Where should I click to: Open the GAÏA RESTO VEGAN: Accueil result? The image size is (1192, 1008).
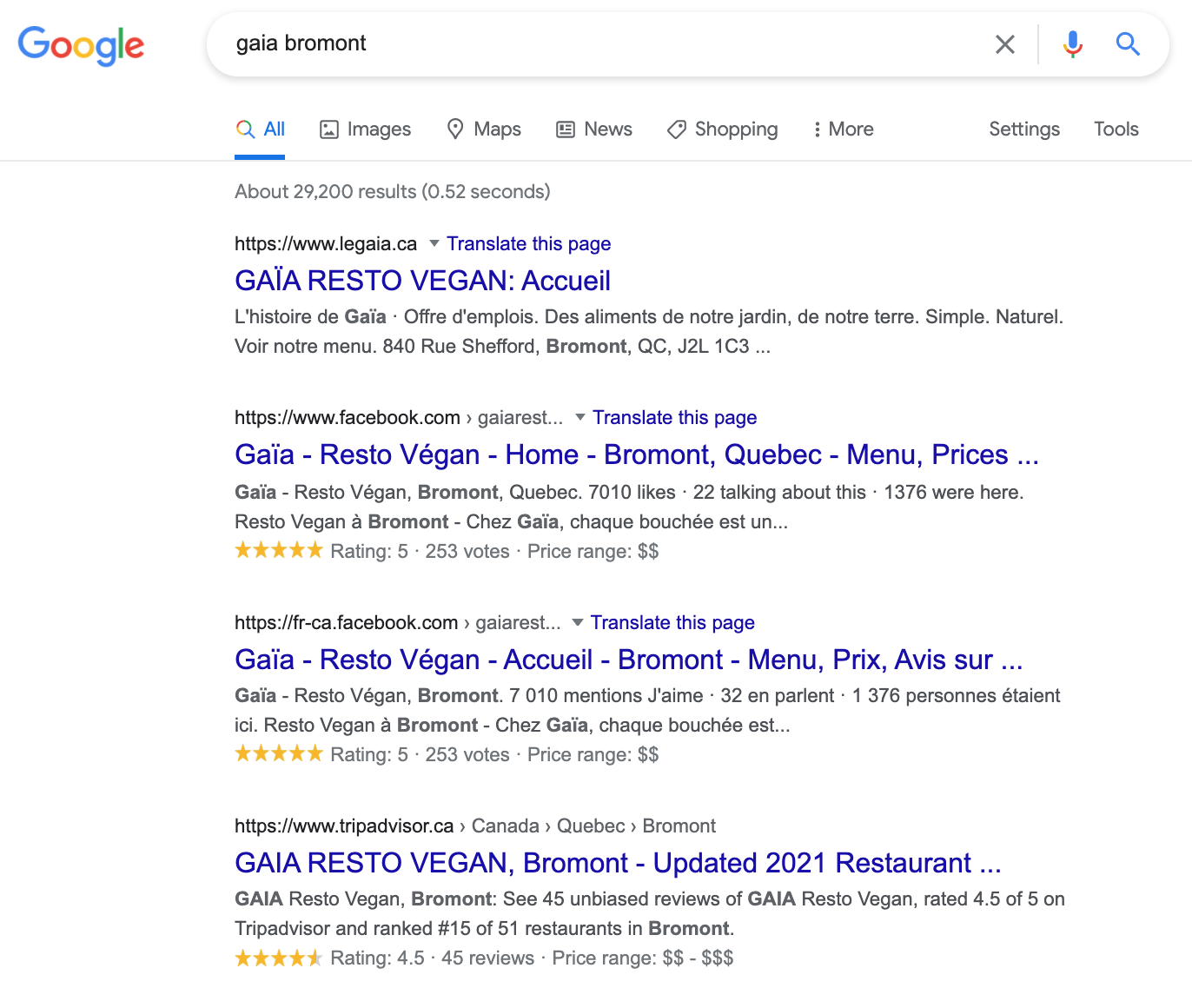point(422,280)
